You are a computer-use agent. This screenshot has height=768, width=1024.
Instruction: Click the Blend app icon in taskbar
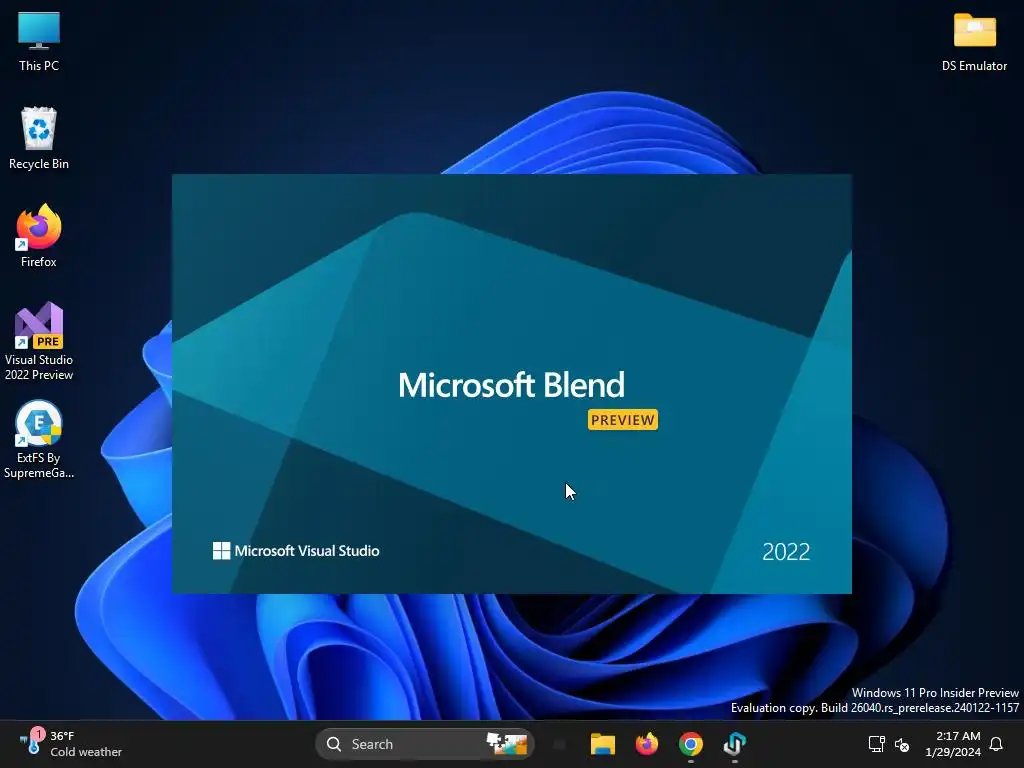[735, 744]
